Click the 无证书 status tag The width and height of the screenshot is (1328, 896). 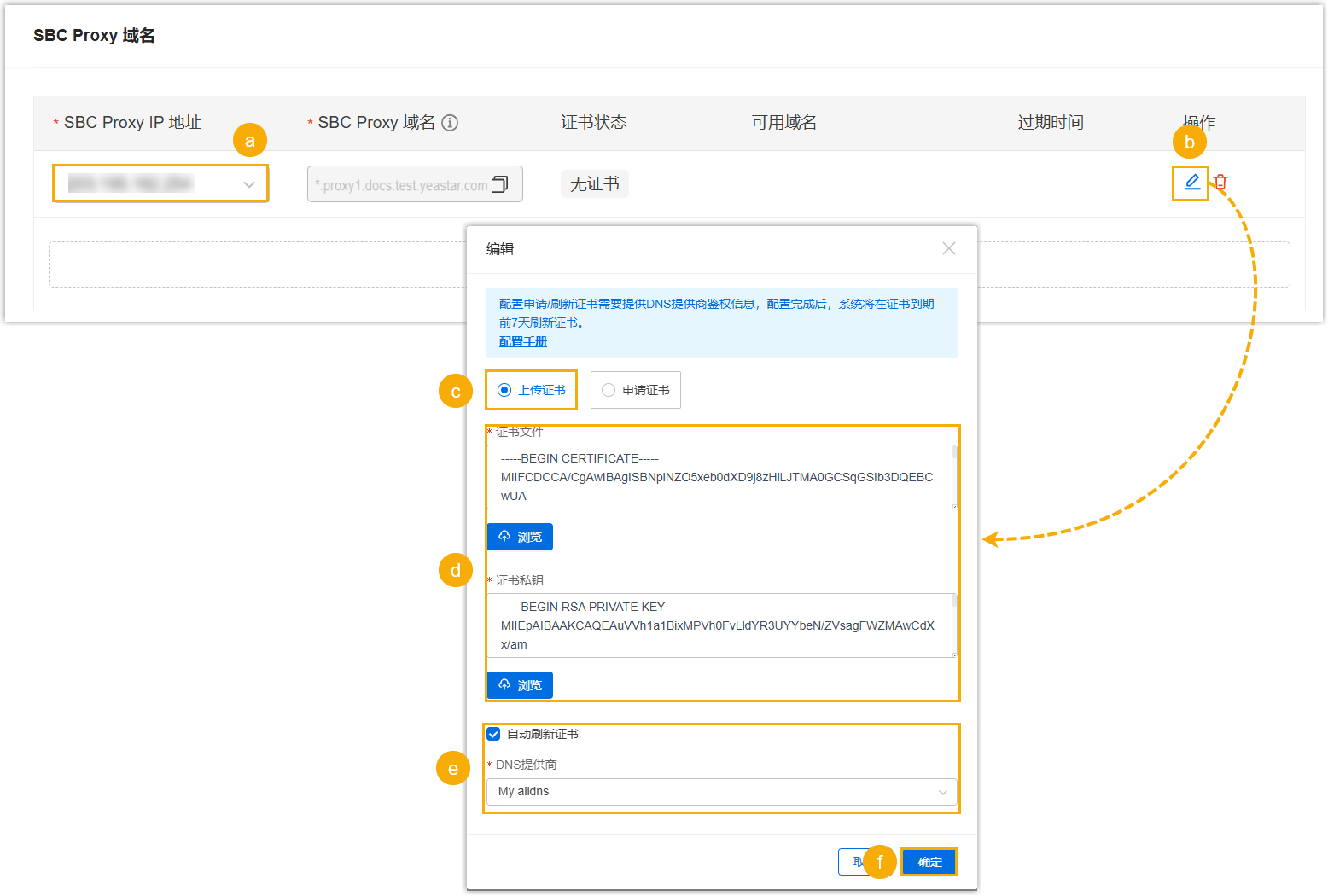pos(594,184)
